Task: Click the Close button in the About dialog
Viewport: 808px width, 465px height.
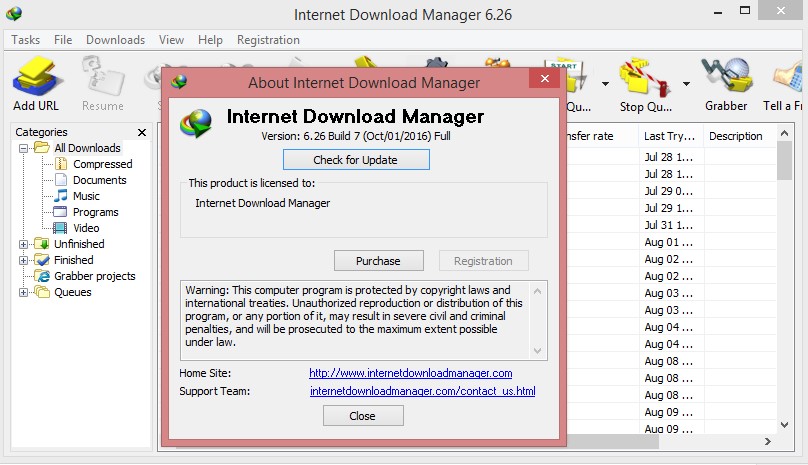Action: click(363, 416)
